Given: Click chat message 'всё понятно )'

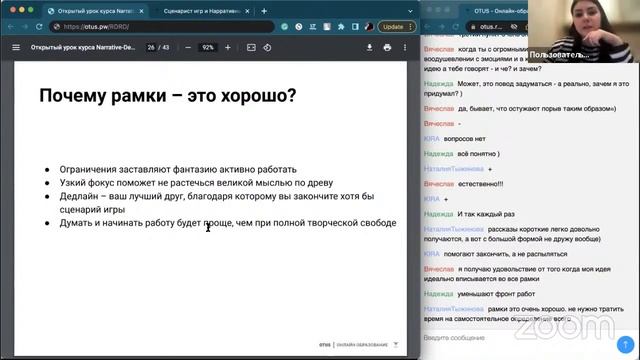Looking at the screenshot, I should [478, 154].
